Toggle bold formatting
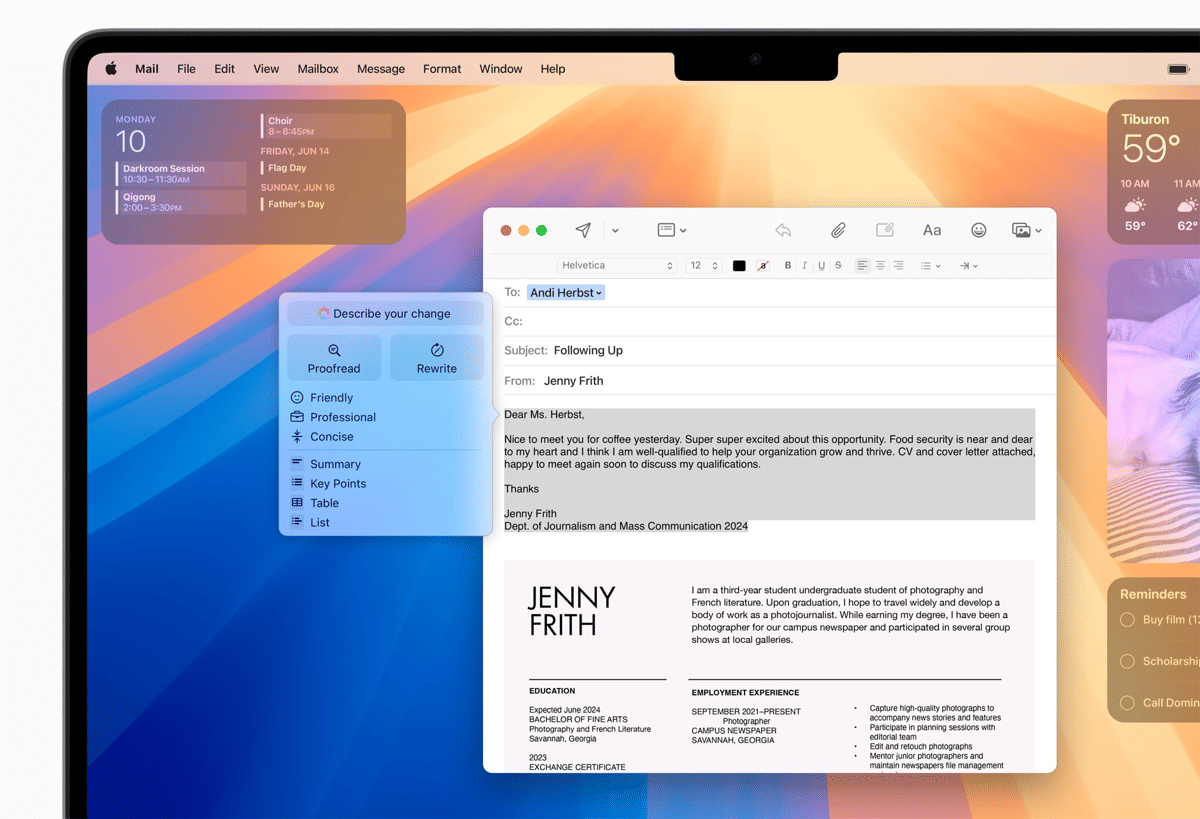The image size is (1200, 819). click(787, 265)
